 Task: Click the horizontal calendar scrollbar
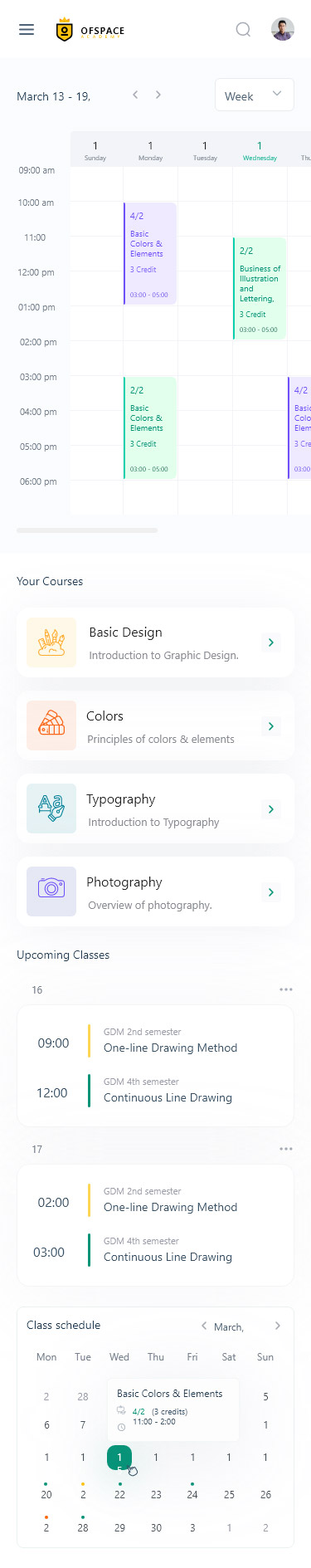pyautogui.click(x=87, y=530)
